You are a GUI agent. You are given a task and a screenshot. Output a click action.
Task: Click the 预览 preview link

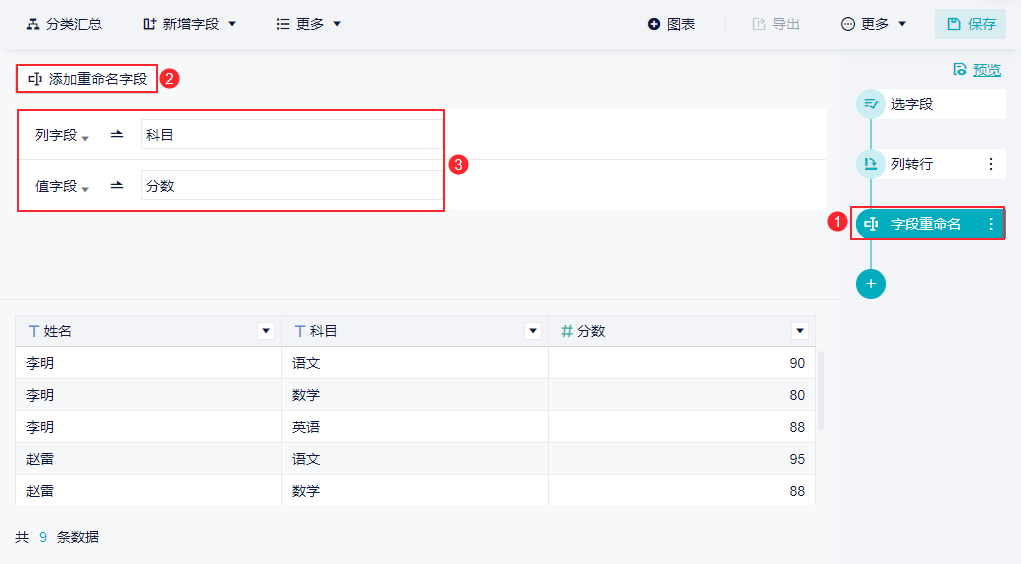click(x=977, y=69)
